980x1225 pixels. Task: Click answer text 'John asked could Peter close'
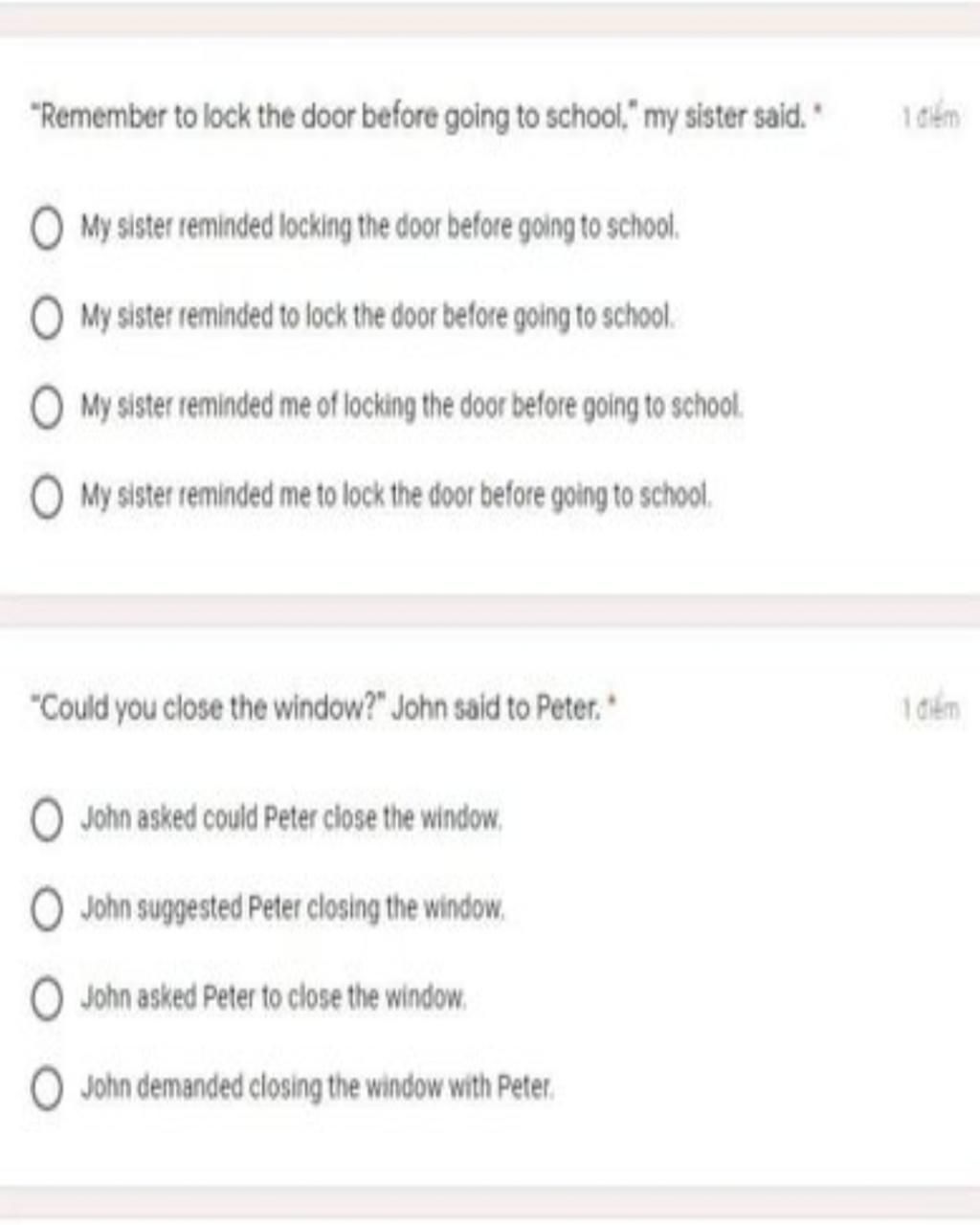[x=291, y=819]
